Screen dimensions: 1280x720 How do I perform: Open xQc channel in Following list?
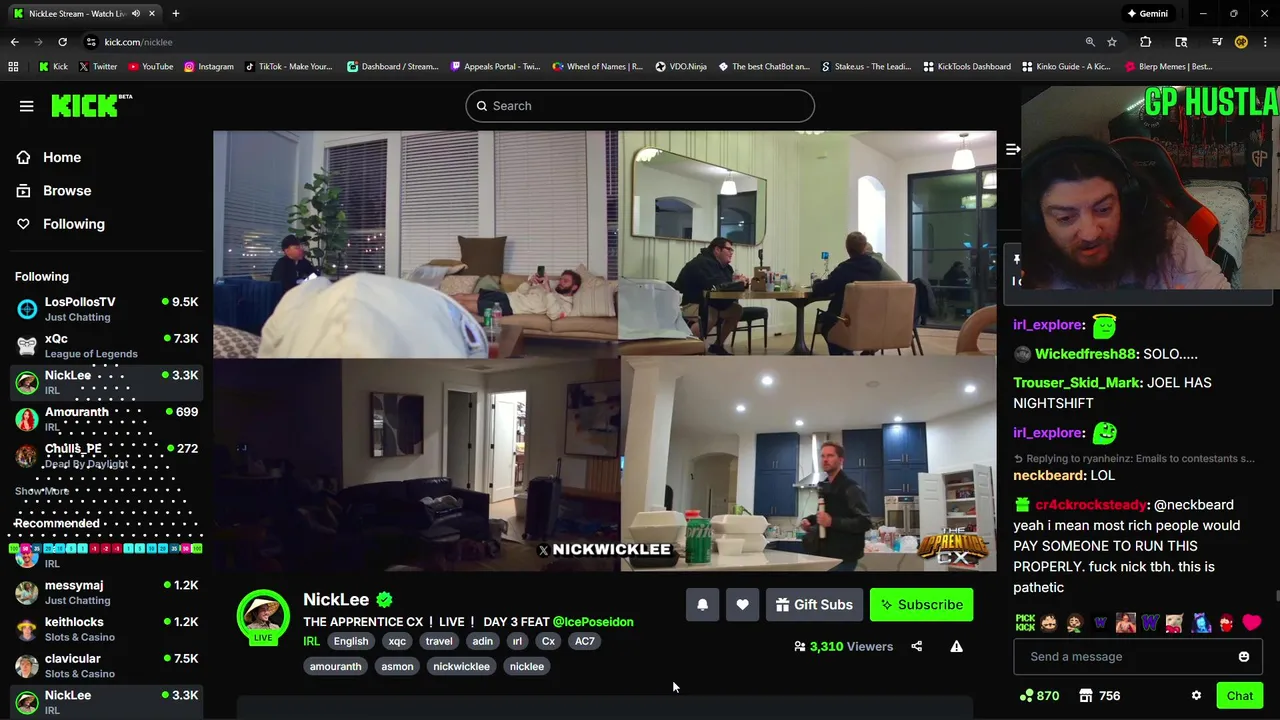[106, 345]
